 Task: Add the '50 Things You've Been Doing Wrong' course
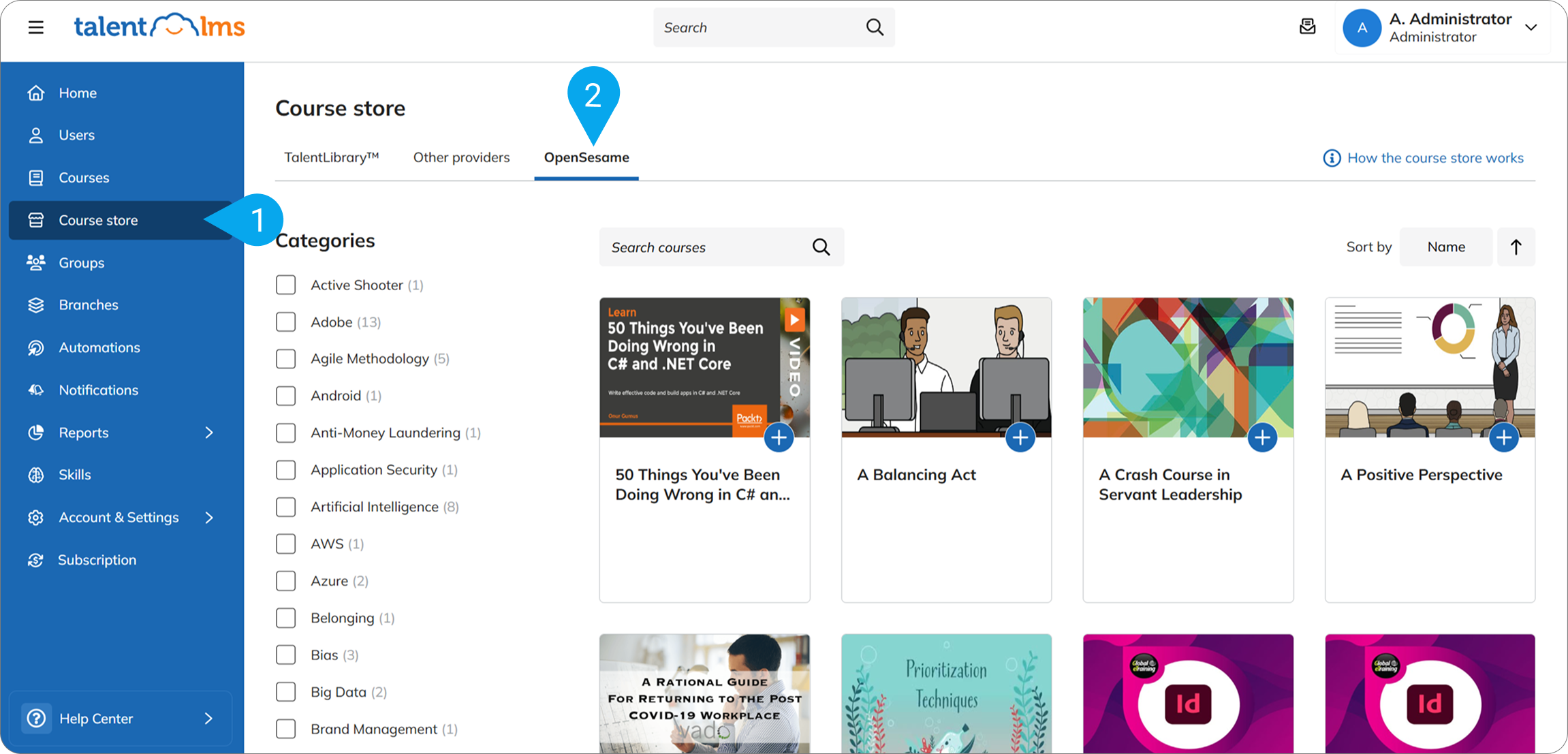pyautogui.click(x=779, y=437)
